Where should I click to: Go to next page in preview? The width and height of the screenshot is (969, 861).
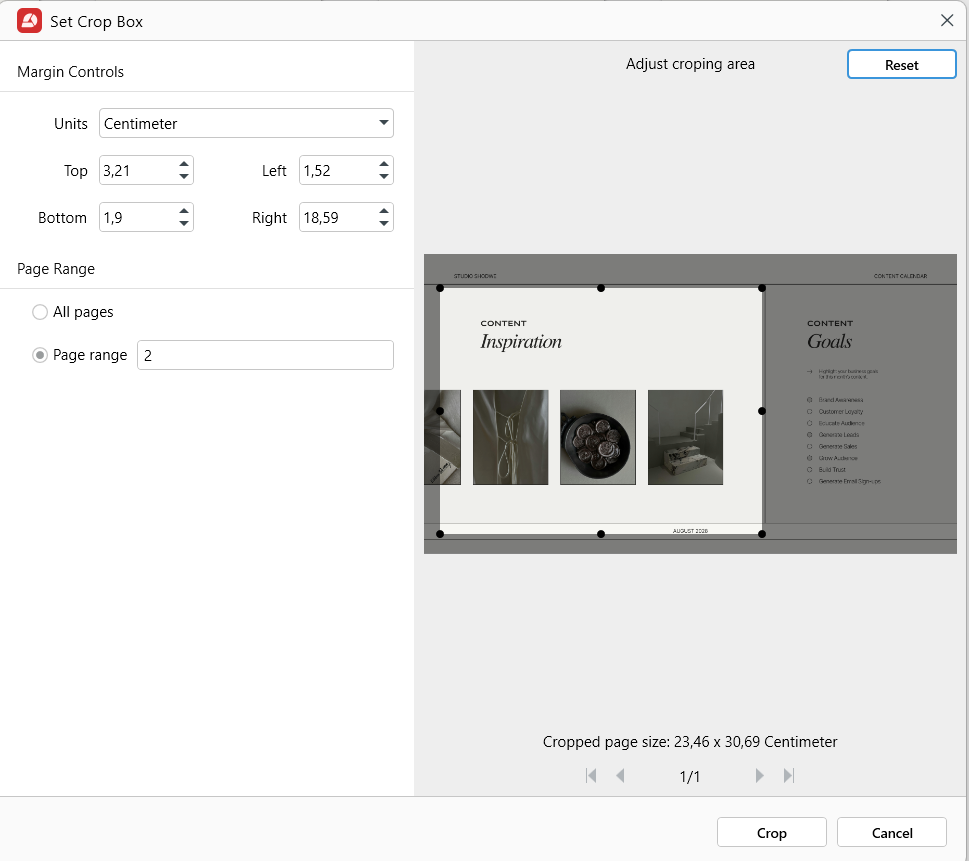click(760, 776)
